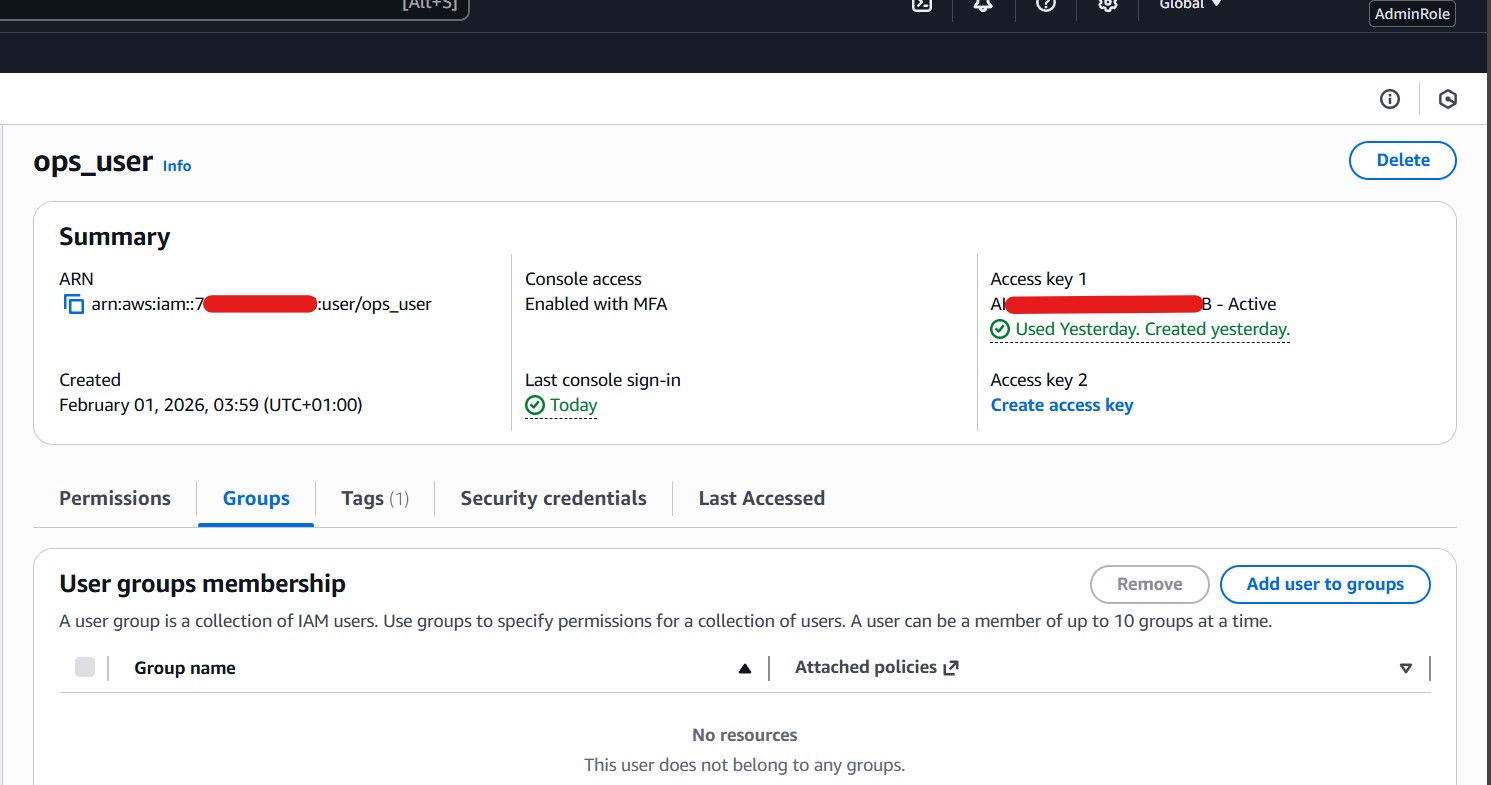Screen dimensions: 1491x785
Task: Open the help question mark icon
Action: (x=1046, y=5)
